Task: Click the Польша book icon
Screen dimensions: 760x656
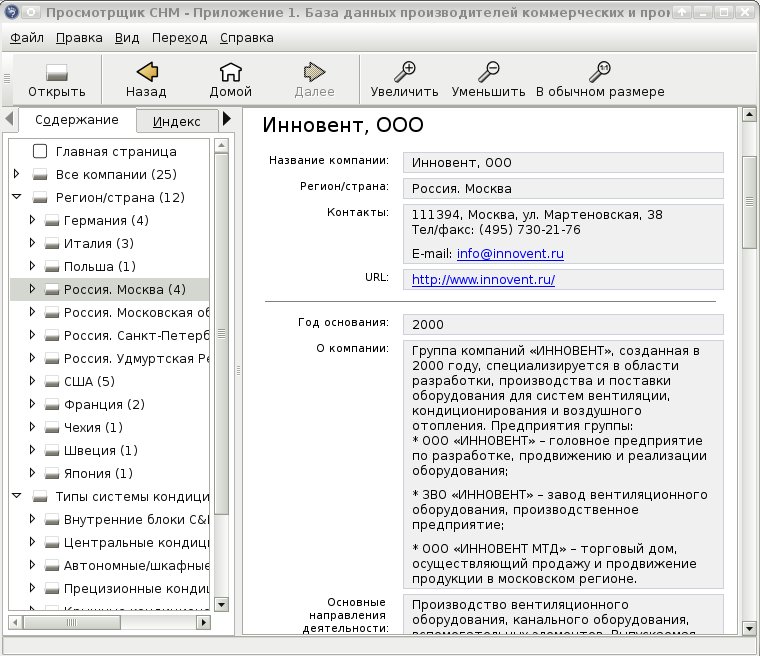Action: (x=51, y=266)
